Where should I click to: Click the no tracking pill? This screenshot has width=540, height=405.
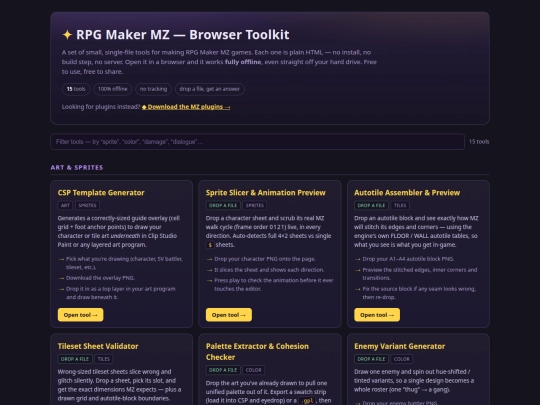pyautogui.click(x=153, y=89)
